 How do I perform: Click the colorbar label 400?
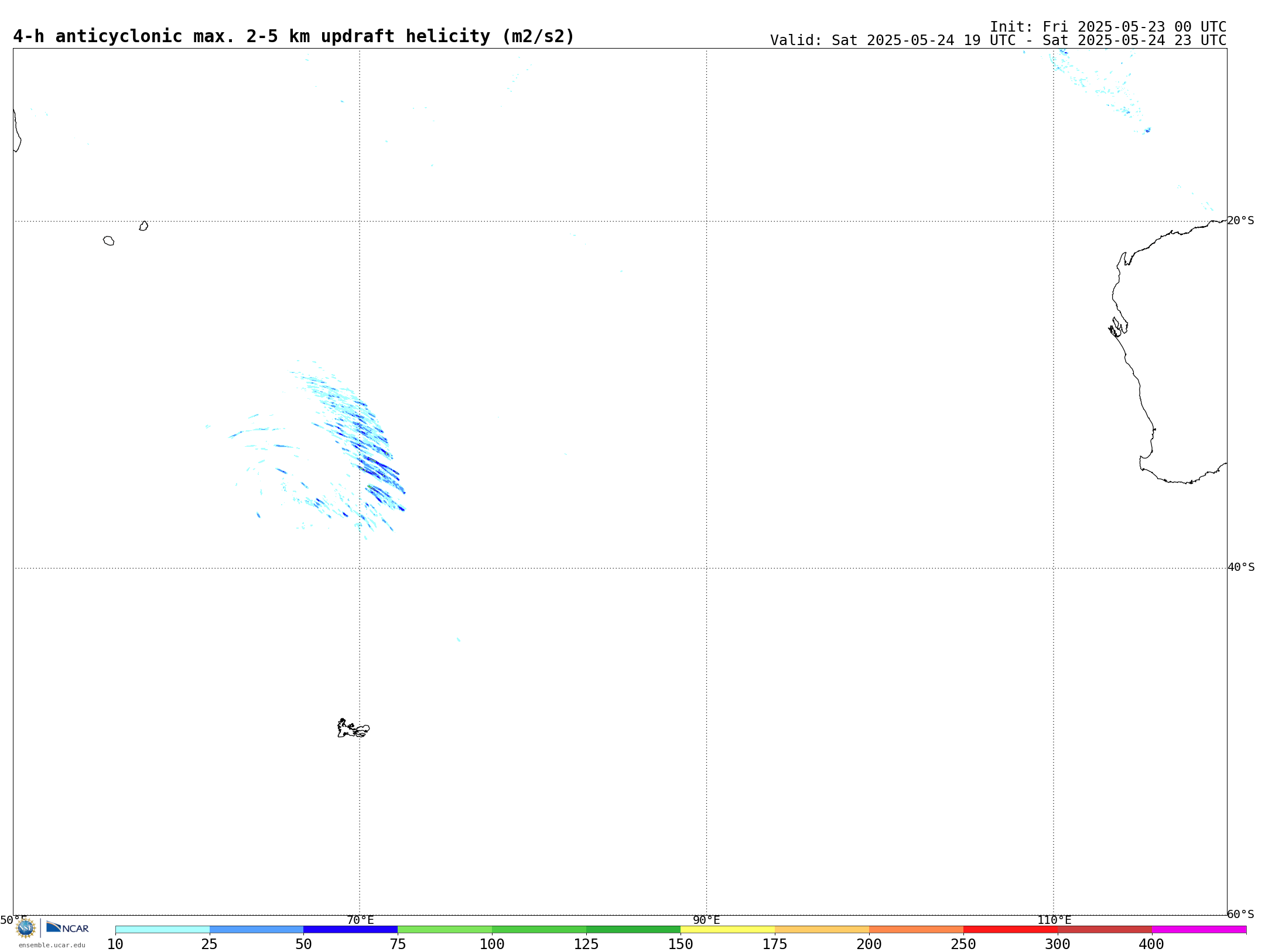[x=1151, y=944]
